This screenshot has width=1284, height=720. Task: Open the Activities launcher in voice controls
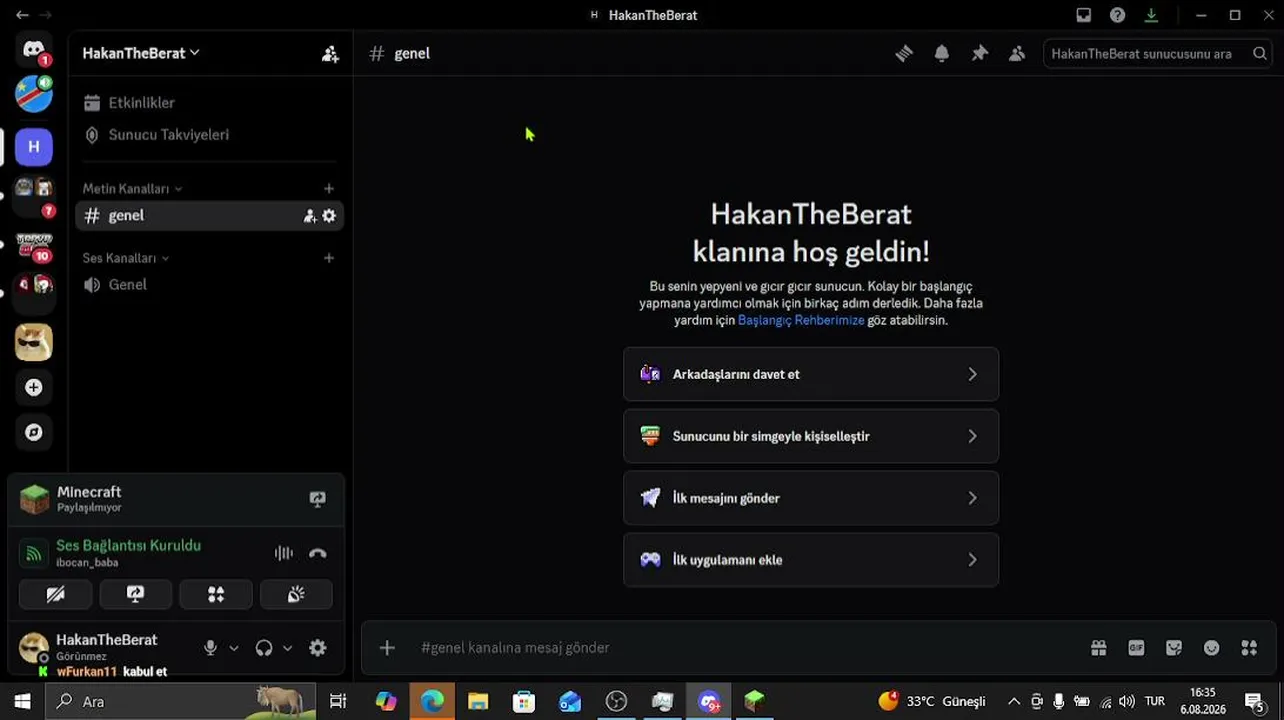click(216, 594)
